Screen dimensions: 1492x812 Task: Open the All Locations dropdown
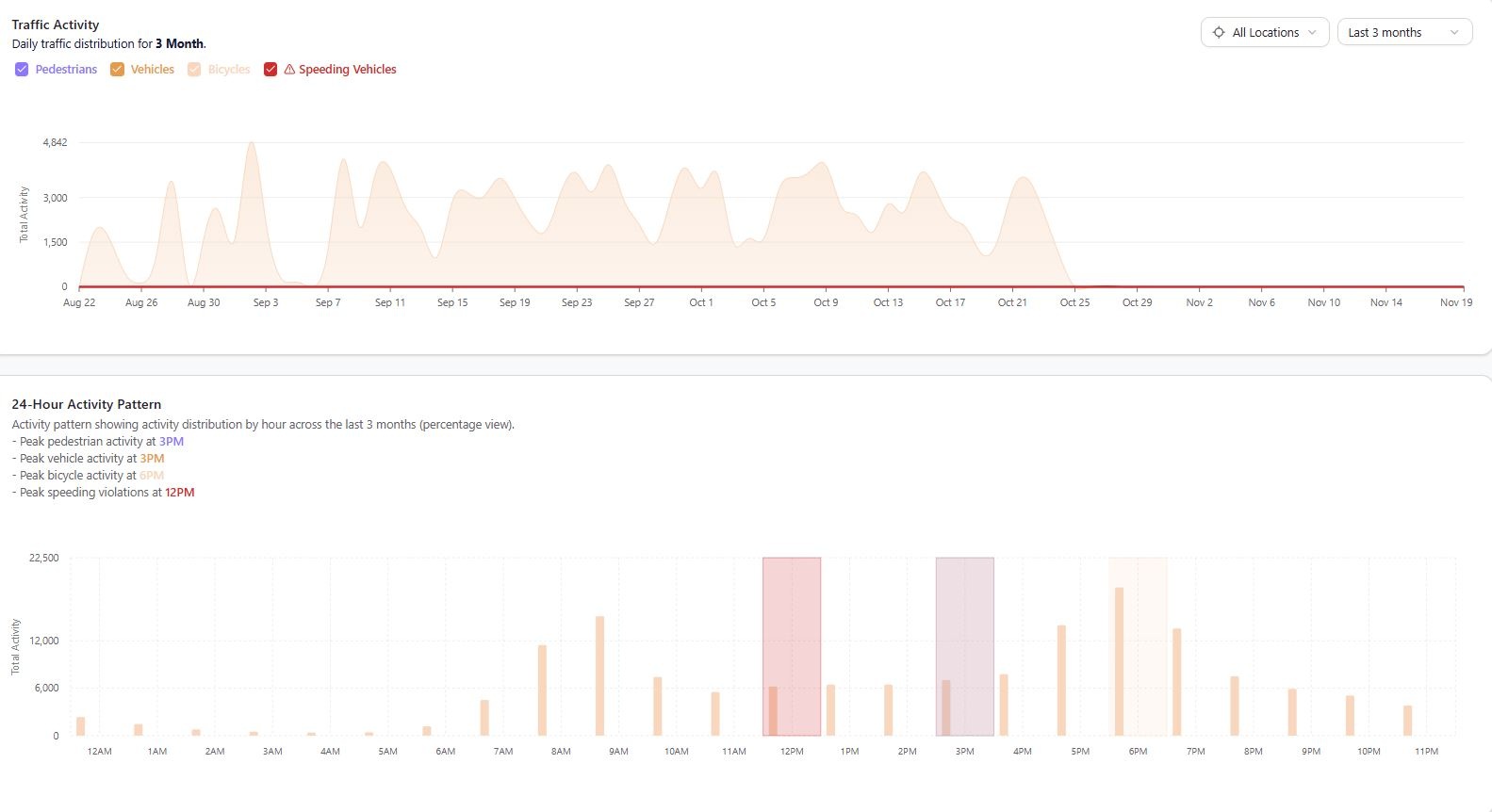[1264, 32]
